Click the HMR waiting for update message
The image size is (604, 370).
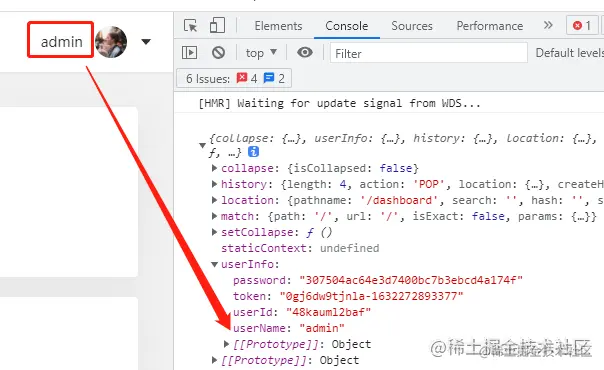(339, 103)
